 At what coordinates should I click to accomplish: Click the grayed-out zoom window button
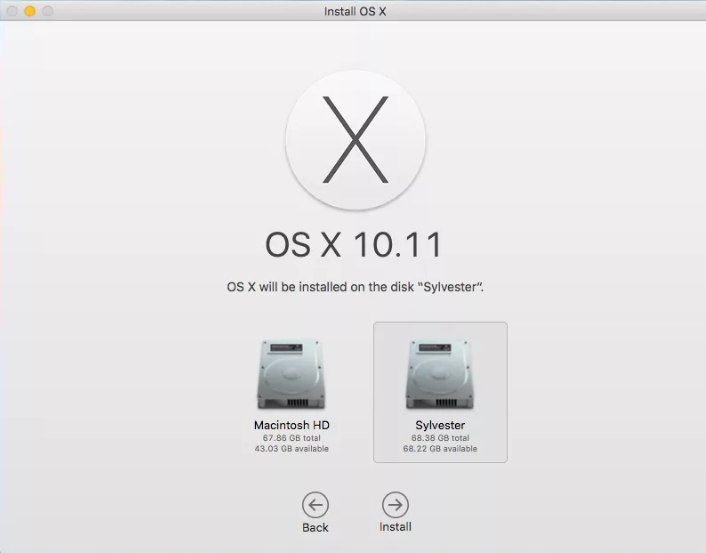pyautogui.click(x=48, y=11)
